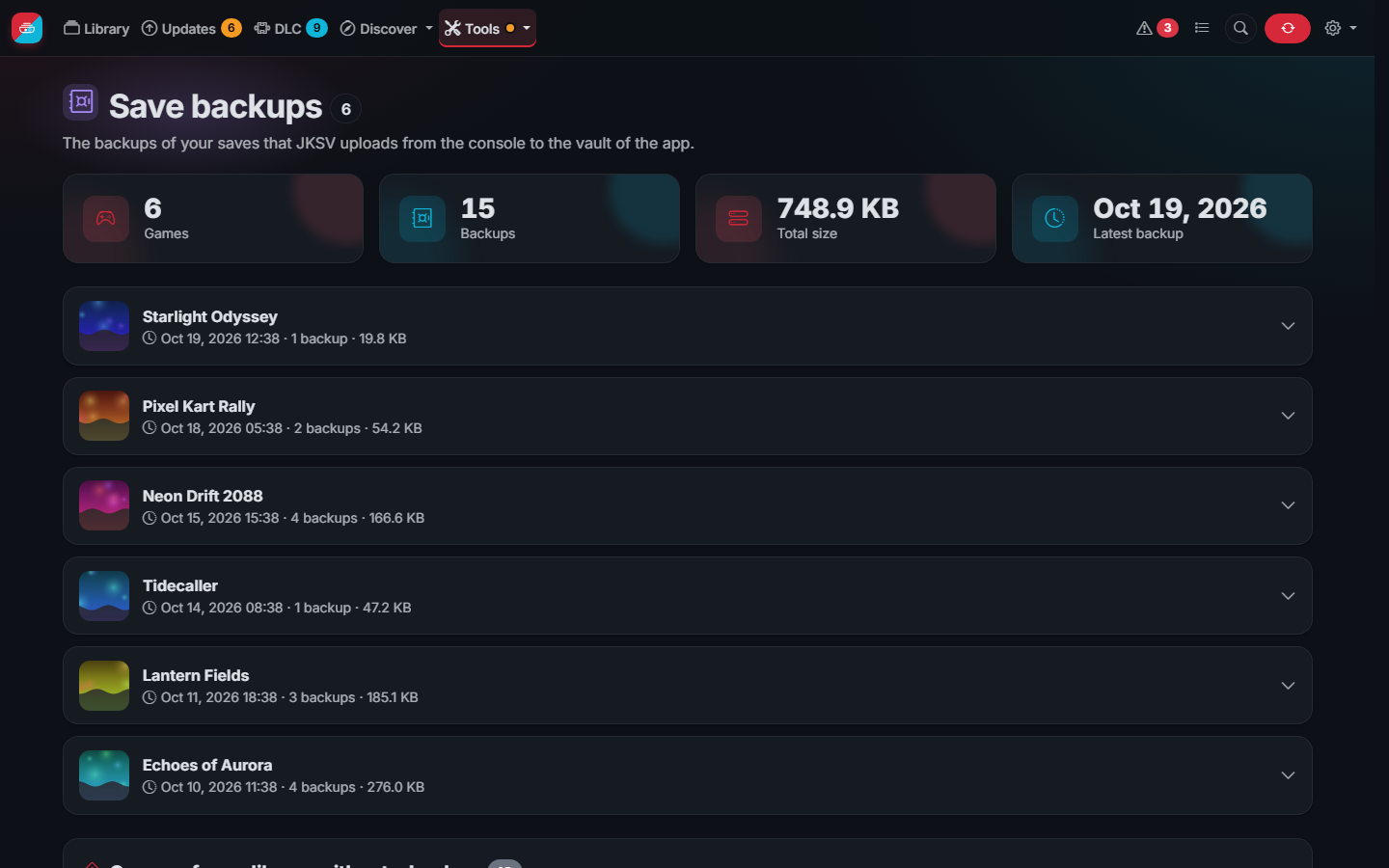Click the Pixel Kart Rally game thumbnail
1389x868 pixels.
pyautogui.click(x=104, y=416)
